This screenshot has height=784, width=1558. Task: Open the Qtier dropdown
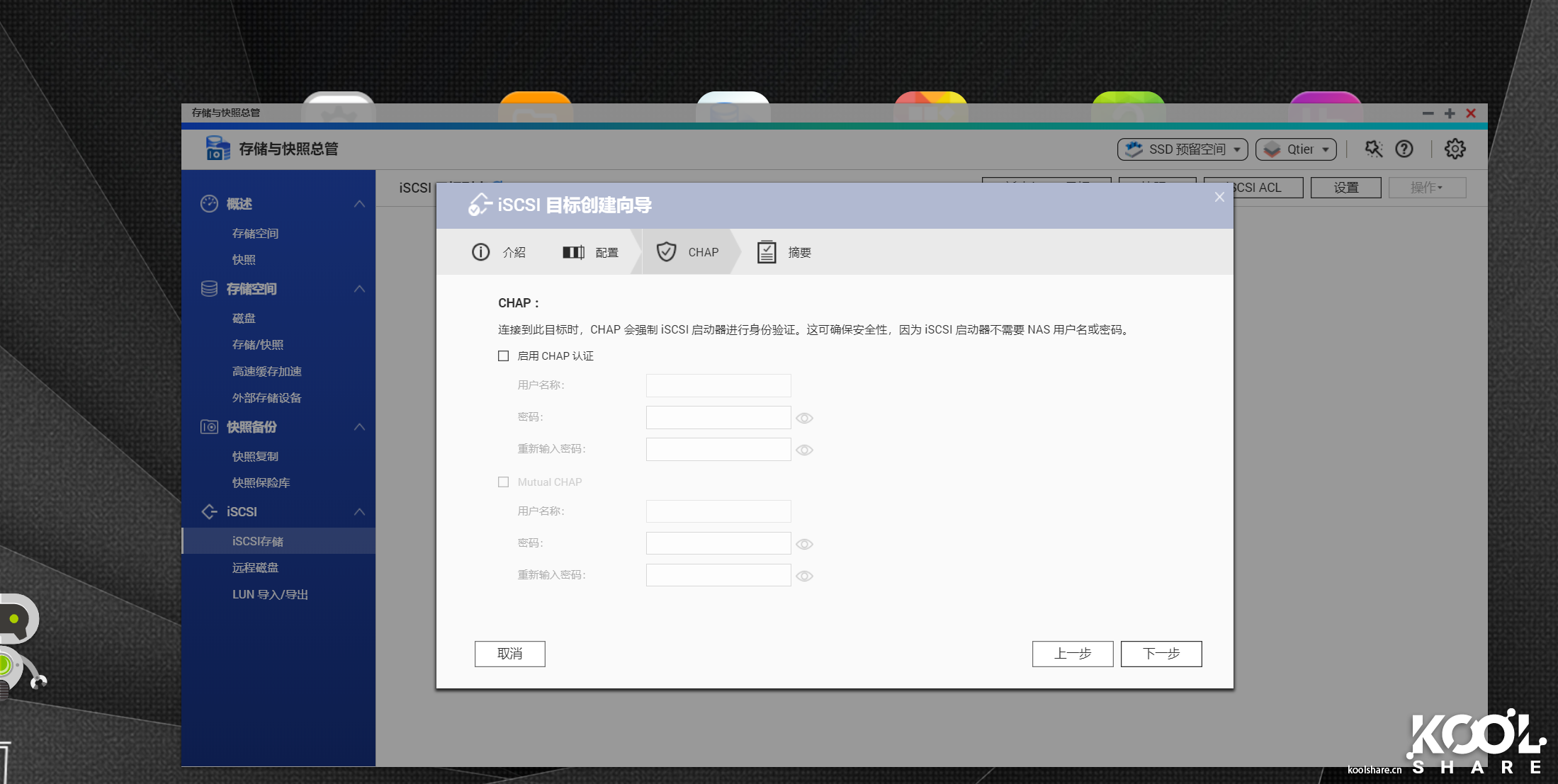tap(1296, 149)
